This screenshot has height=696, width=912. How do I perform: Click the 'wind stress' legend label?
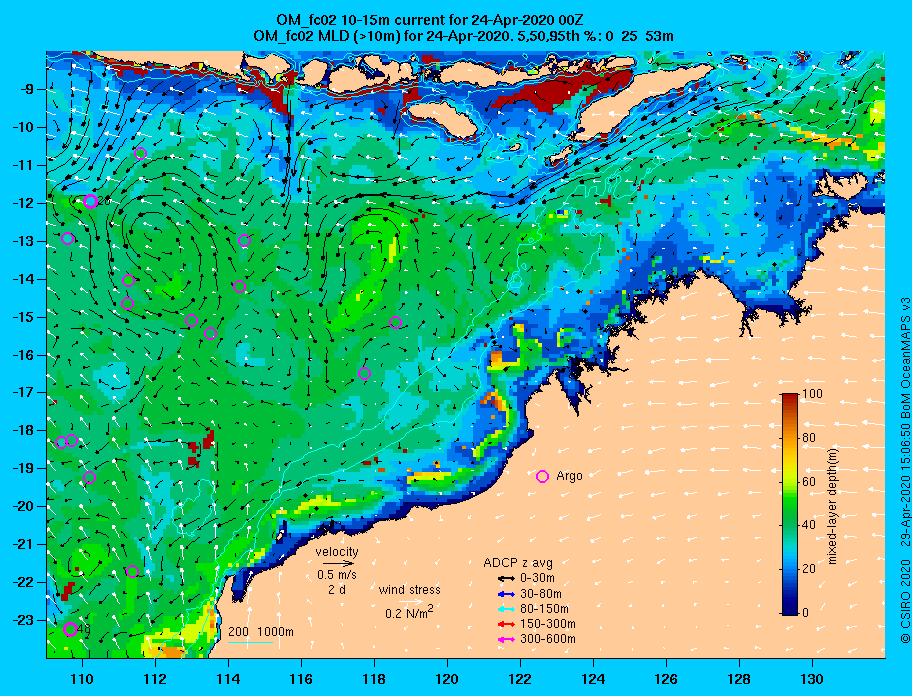[409, 590]
